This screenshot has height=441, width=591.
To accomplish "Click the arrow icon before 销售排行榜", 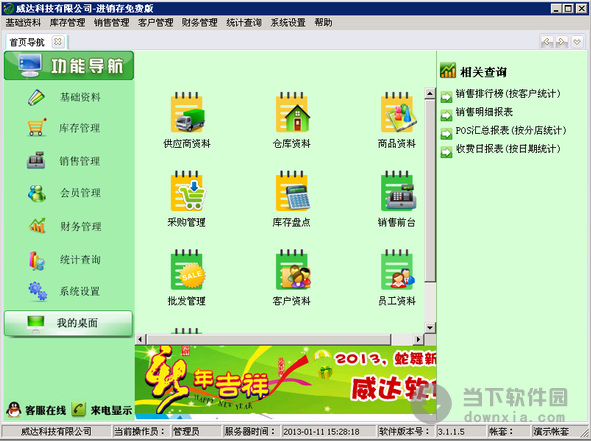I will pyautogui.click(x=446, y=97).
